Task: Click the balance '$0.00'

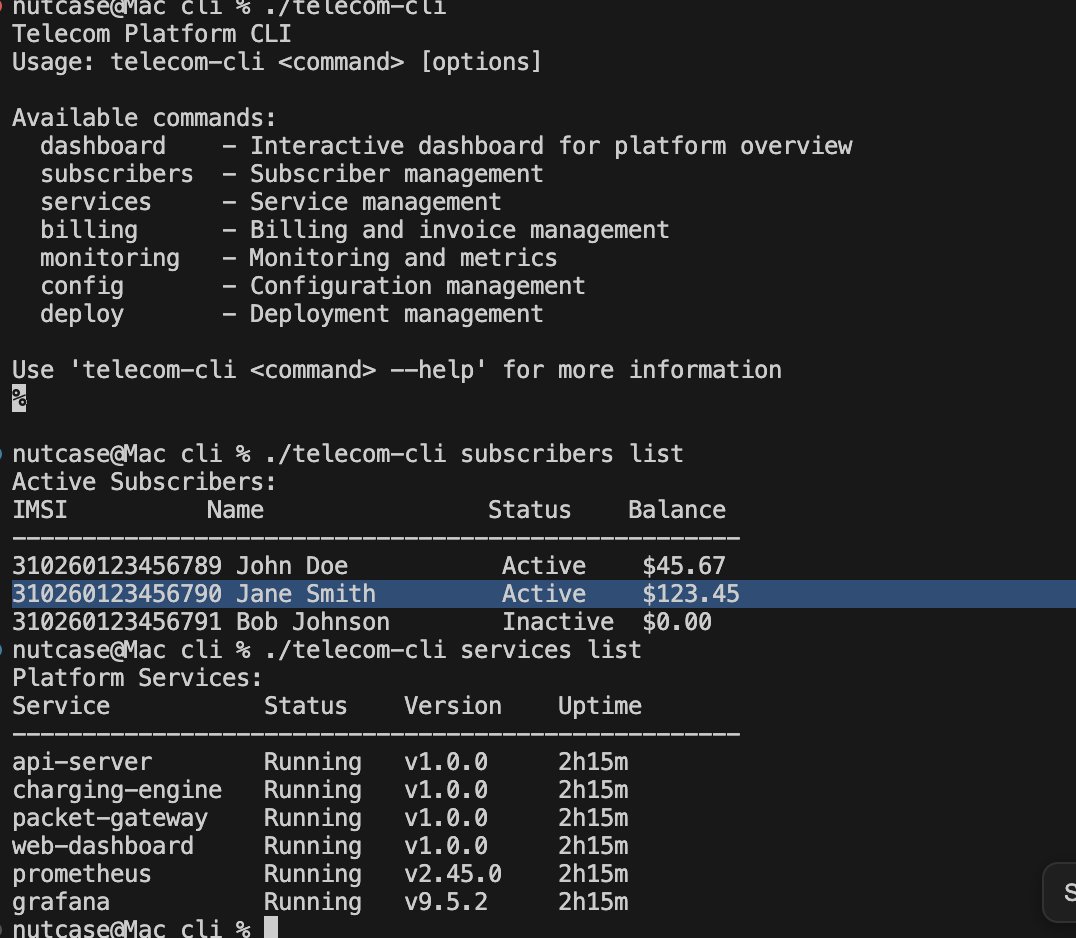Action: coord(677,622)
